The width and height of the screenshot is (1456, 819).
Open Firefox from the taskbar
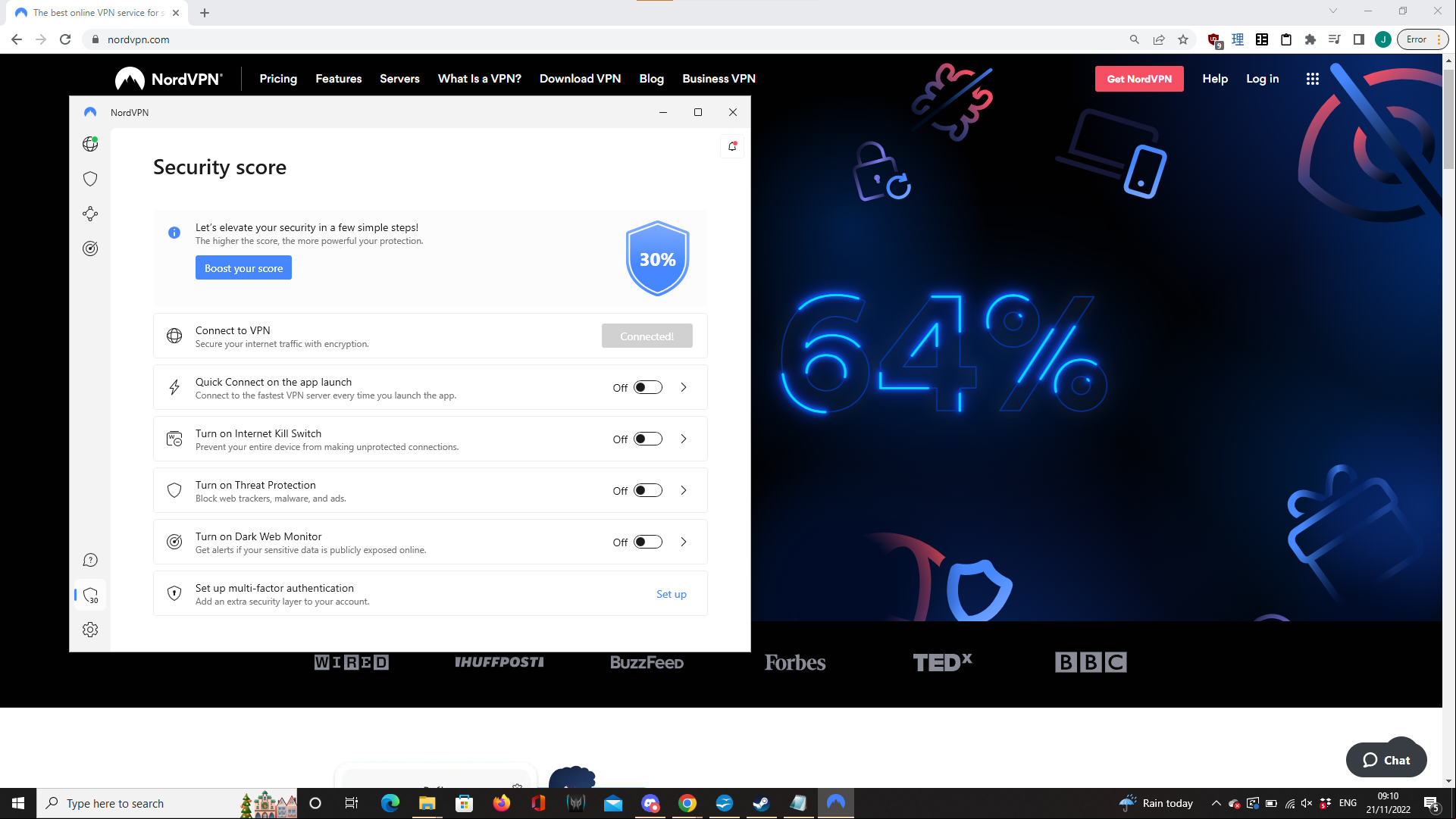(502, 803)
